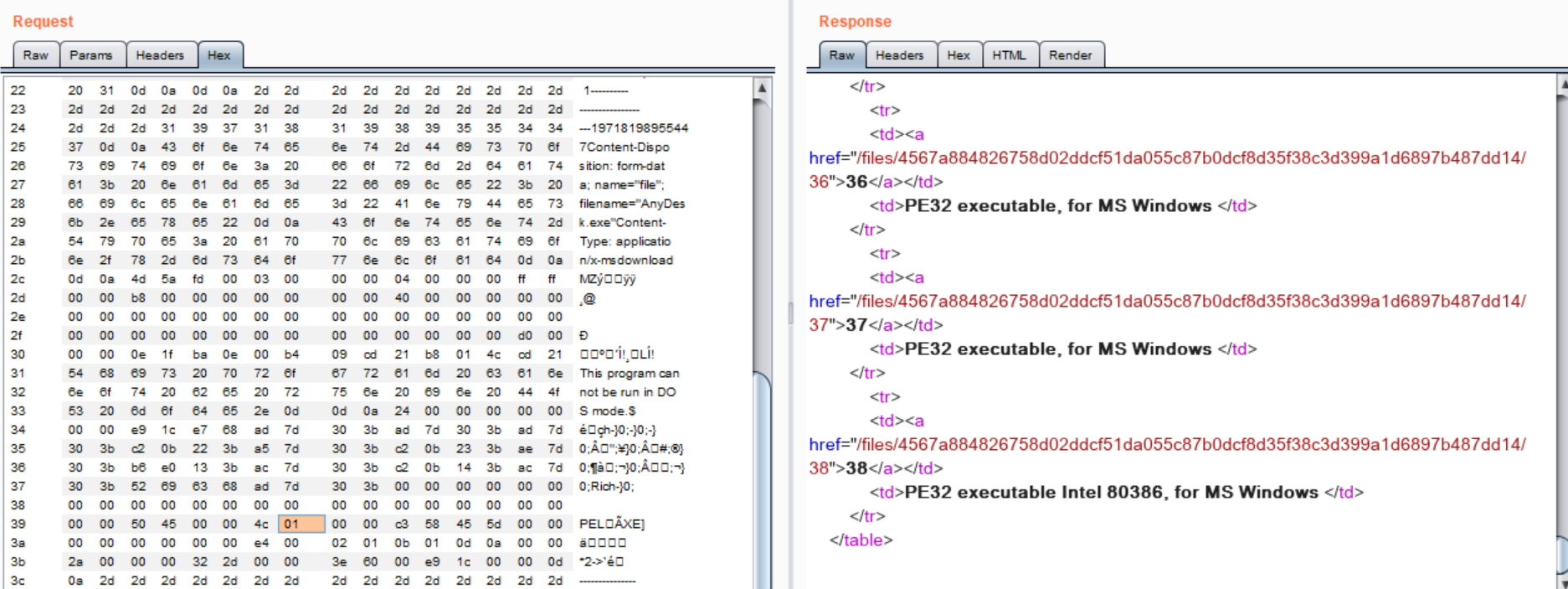The width and height of the screenshot is (1568, 589).
Task: Click the bold 36 link text in response
Action: point(856,182)
